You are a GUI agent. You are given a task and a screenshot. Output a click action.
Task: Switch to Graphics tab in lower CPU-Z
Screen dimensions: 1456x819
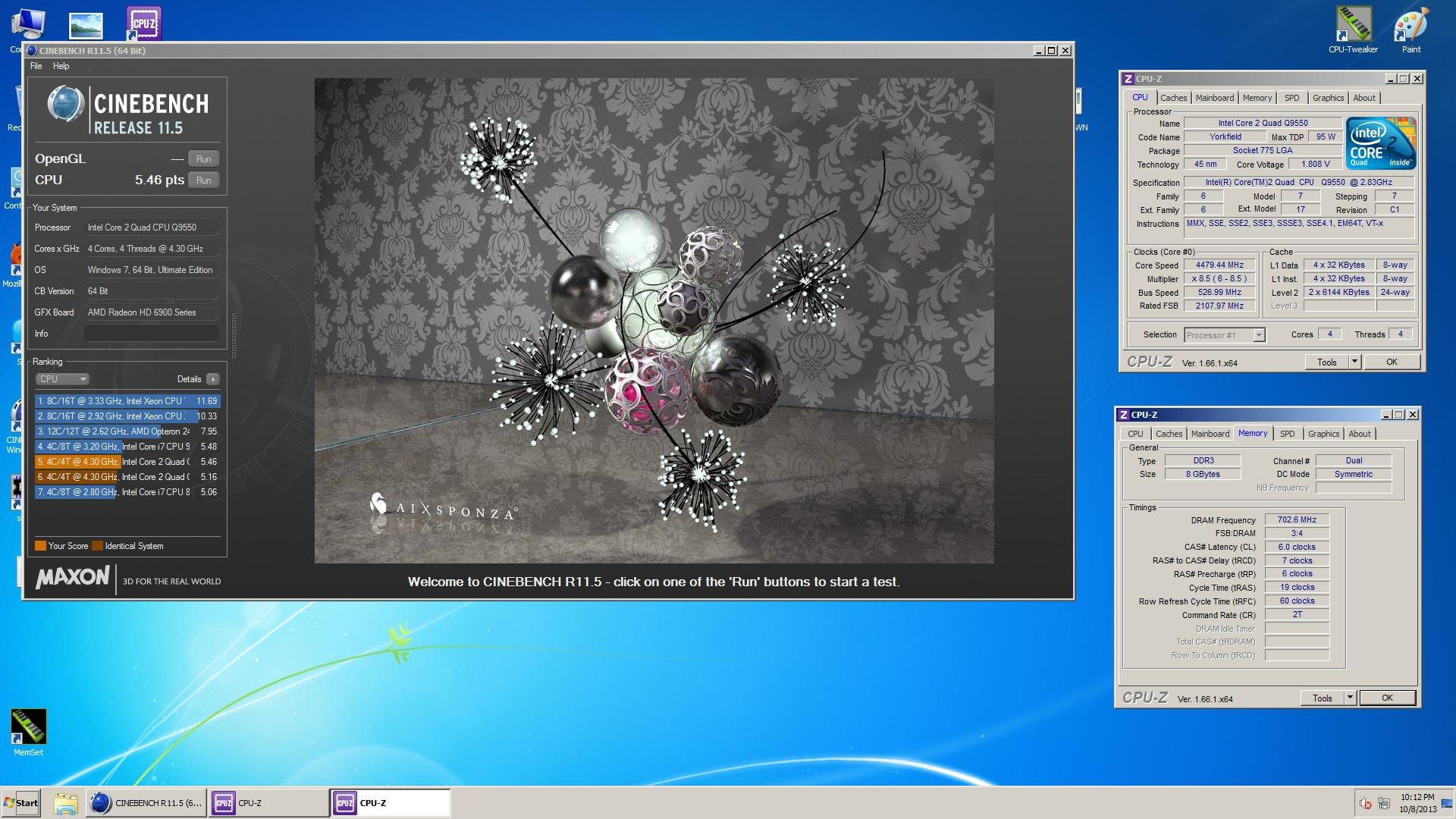click(1323, 434)
